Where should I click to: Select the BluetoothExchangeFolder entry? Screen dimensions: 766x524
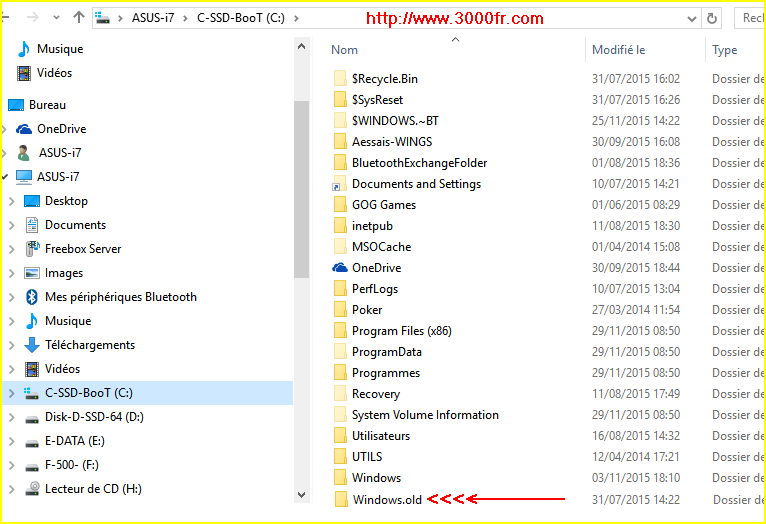point(420,163)
